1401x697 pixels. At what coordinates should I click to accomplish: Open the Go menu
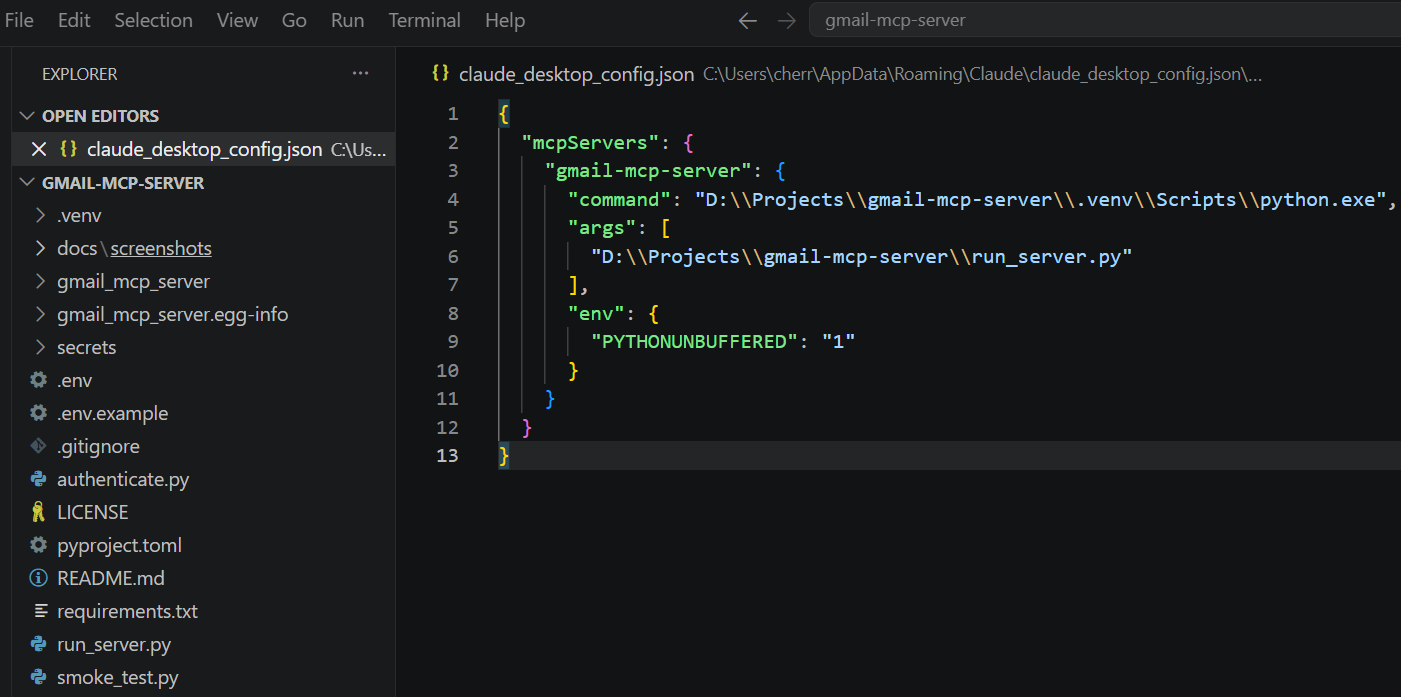pyautogui.click(x=294, y=20)
